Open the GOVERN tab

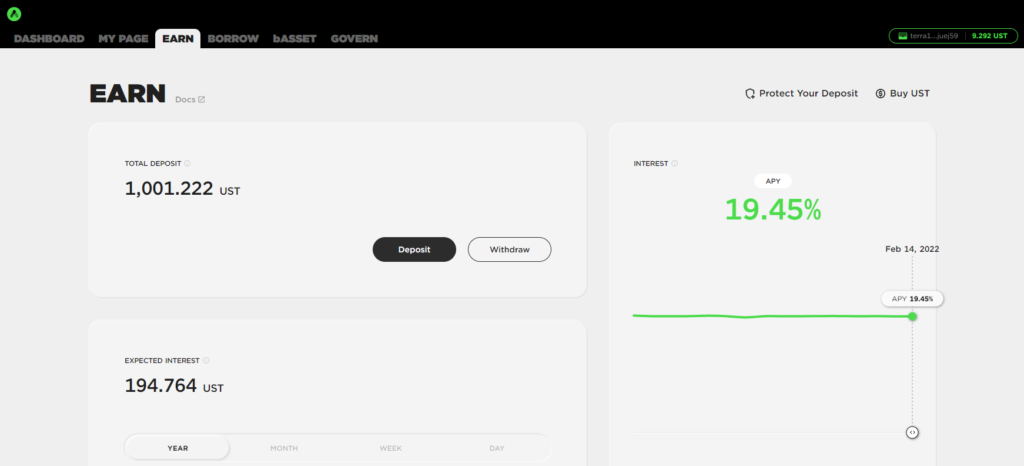354,39
